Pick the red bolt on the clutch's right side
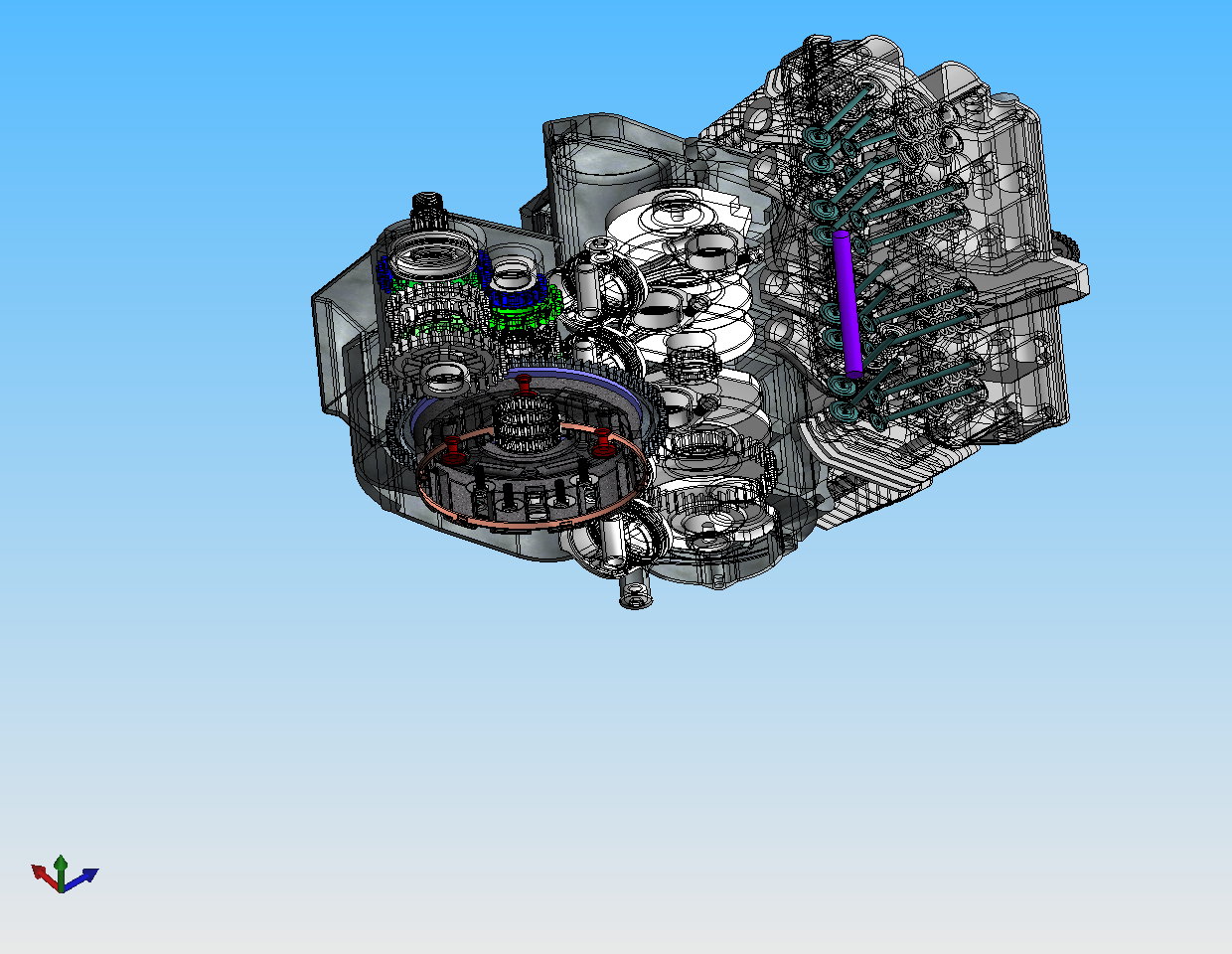Screen dimensions: 1232x954 pos(602,442)
